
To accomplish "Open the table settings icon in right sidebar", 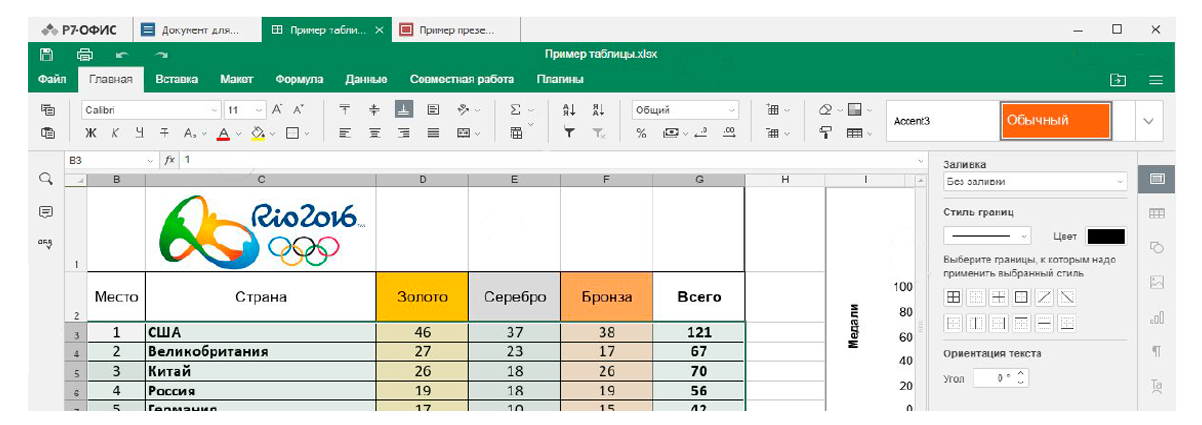I will coord(1156,213).
